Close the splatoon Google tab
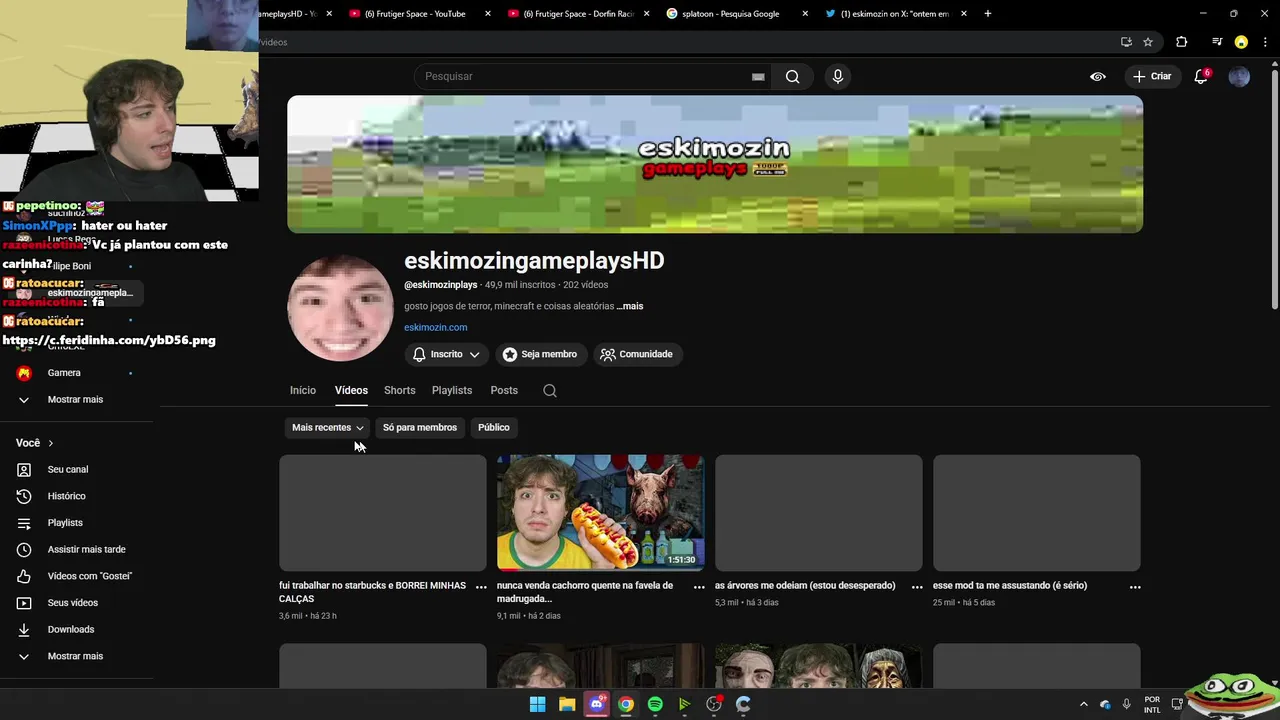 click(805, 14)
